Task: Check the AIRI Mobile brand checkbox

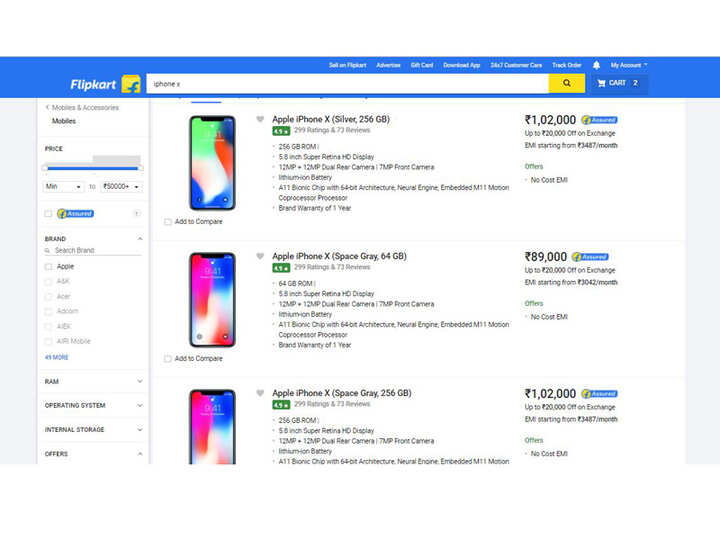Action: pyautogui.click(x=48, y=341)
